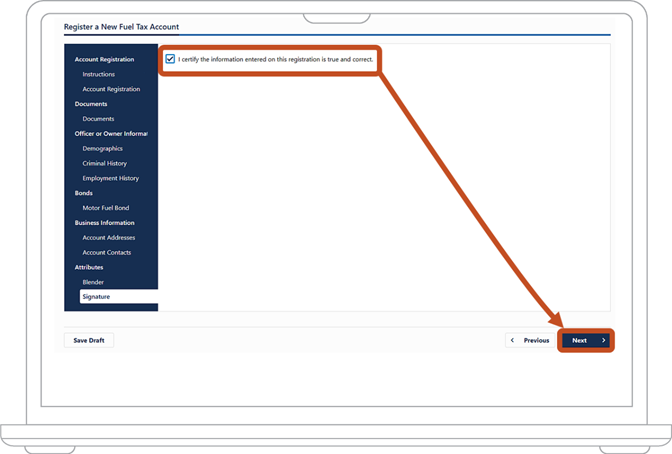Open the Documents sub-step
The image size is (672, 454).
tap(98, 119)
